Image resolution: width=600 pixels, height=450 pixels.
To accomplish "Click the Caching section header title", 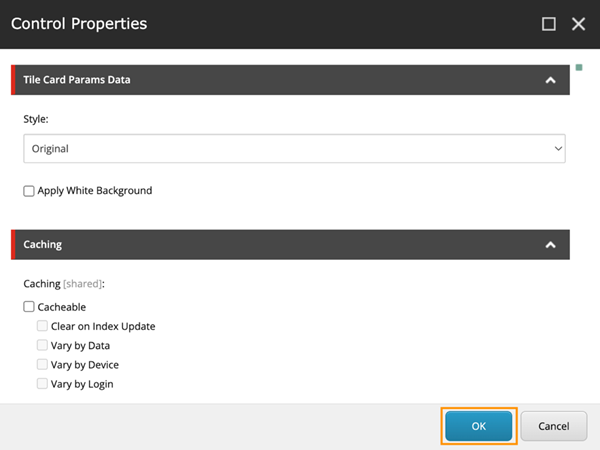I will (x=43, y=244).
